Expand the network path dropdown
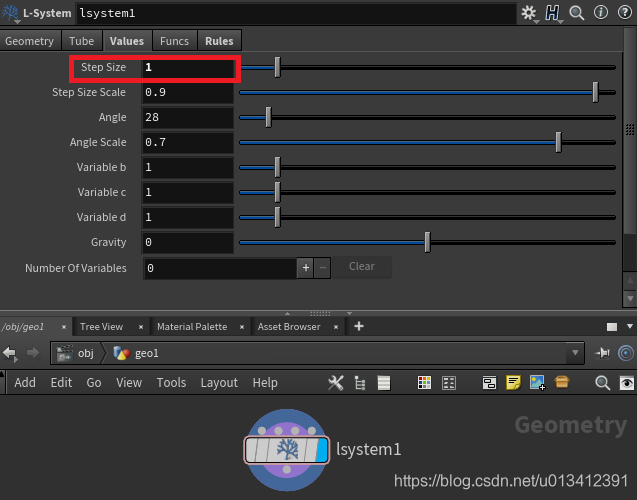This screenshot has width=637, height=500. coord(575,353)
